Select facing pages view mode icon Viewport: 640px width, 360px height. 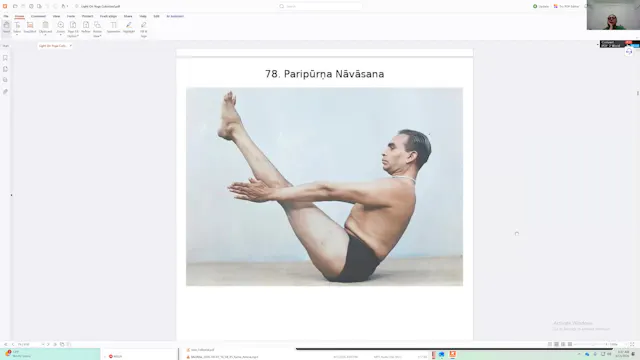(563, 344)
